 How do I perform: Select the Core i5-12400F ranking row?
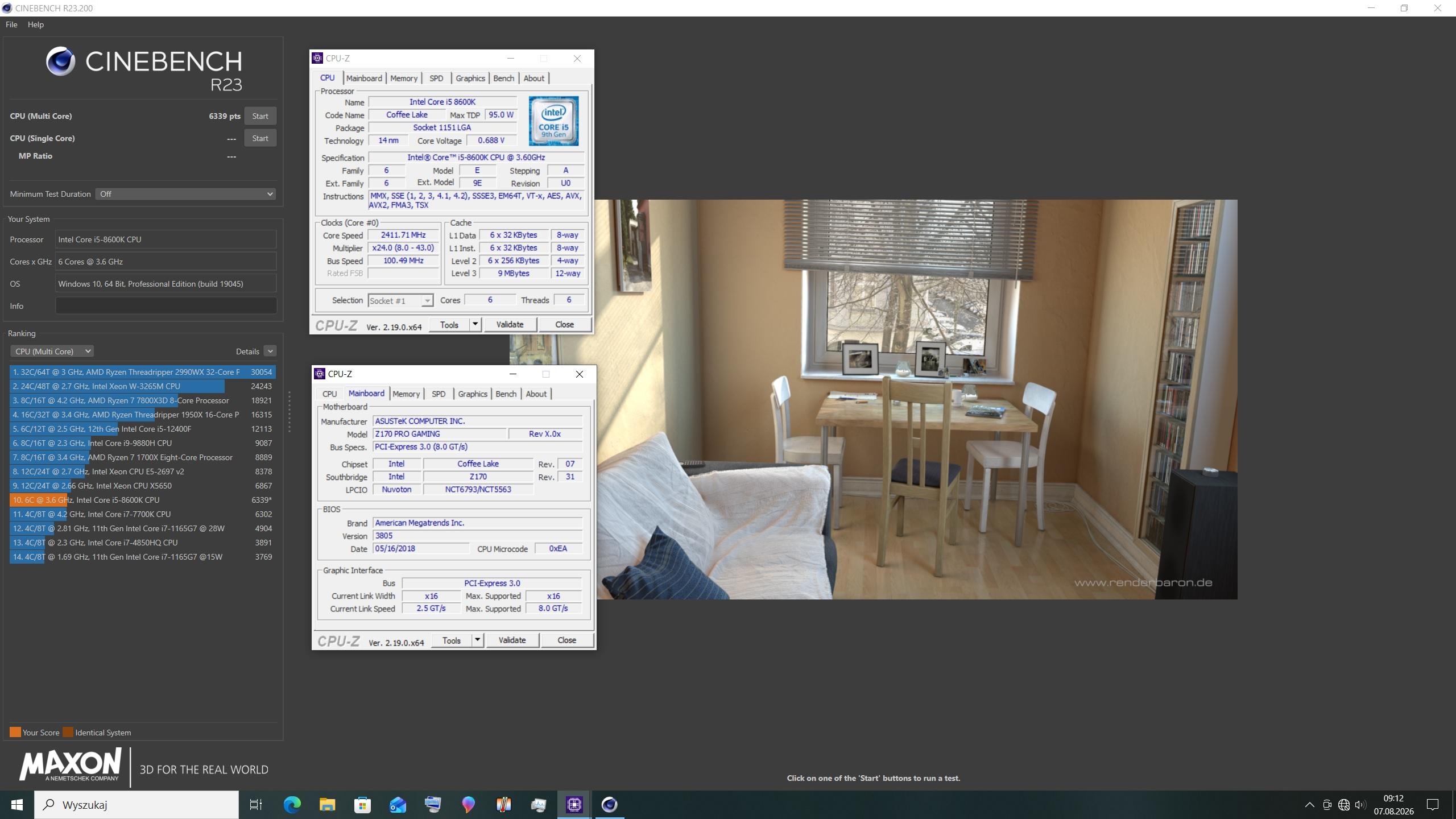click(x=143, y=429)
